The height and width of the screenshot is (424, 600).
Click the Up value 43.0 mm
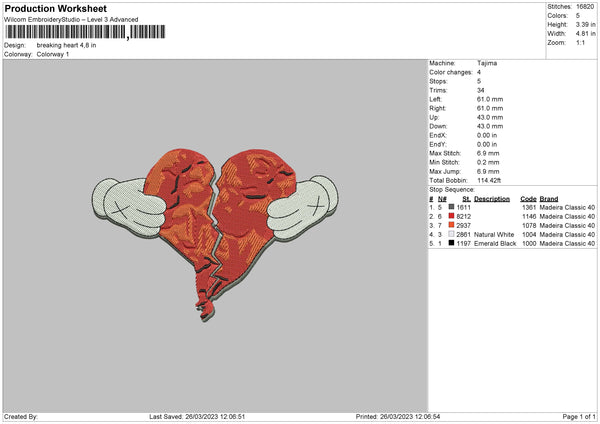tap(490, 117)
